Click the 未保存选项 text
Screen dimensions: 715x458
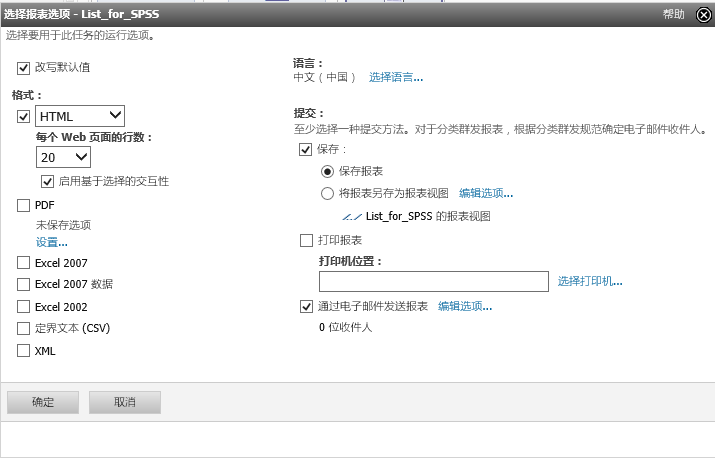[64, 225]
